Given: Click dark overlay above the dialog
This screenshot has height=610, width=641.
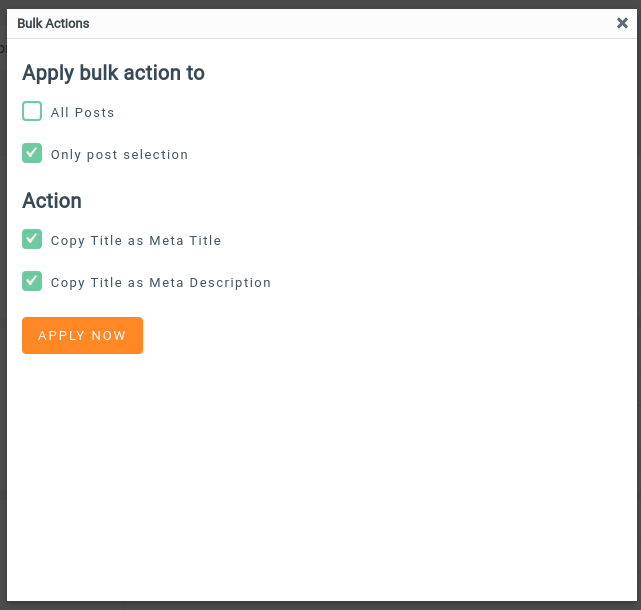Looking at the screenshot, I should (x=320, y=3).
